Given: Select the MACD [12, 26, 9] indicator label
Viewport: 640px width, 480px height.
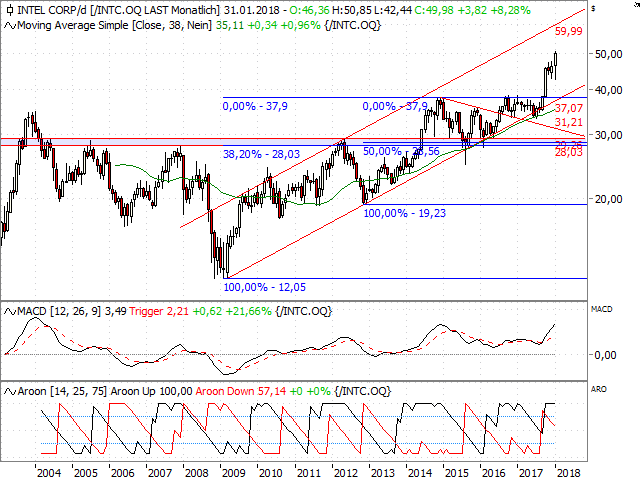Looking at the screenshot, I should pos(59,311).
